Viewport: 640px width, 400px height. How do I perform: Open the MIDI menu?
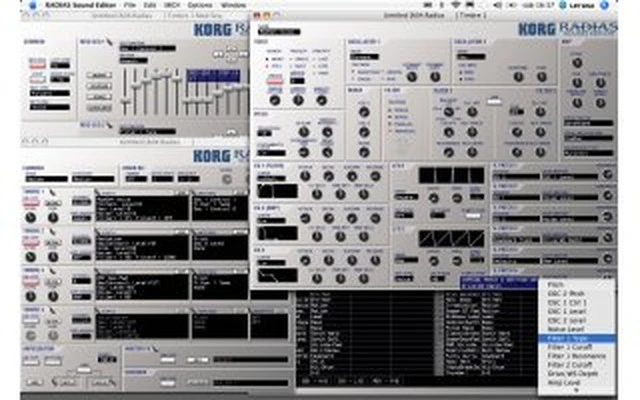click(x=172, y=5)
